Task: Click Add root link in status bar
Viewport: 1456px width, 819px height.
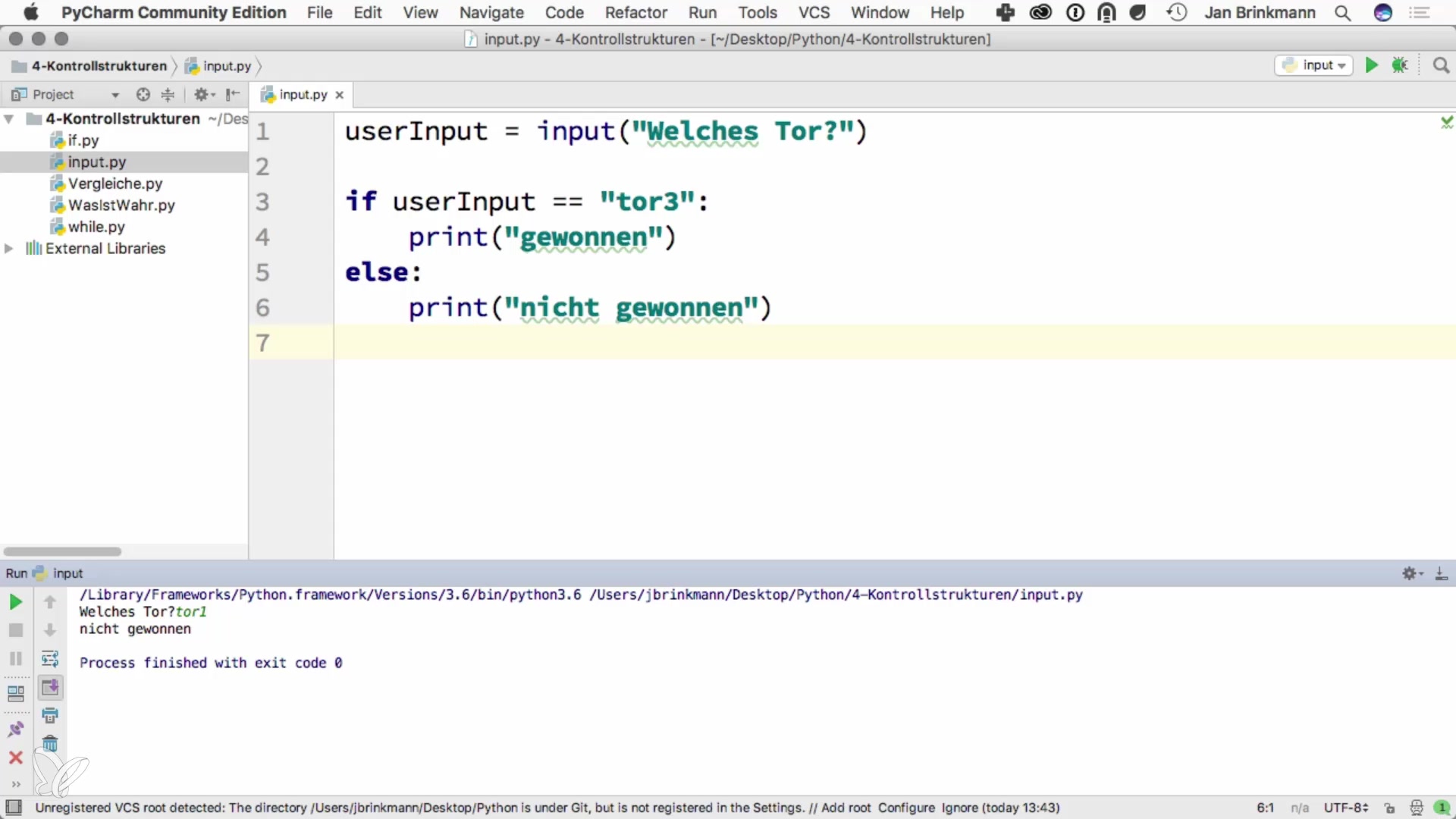Action: click(x=846, y=808)
